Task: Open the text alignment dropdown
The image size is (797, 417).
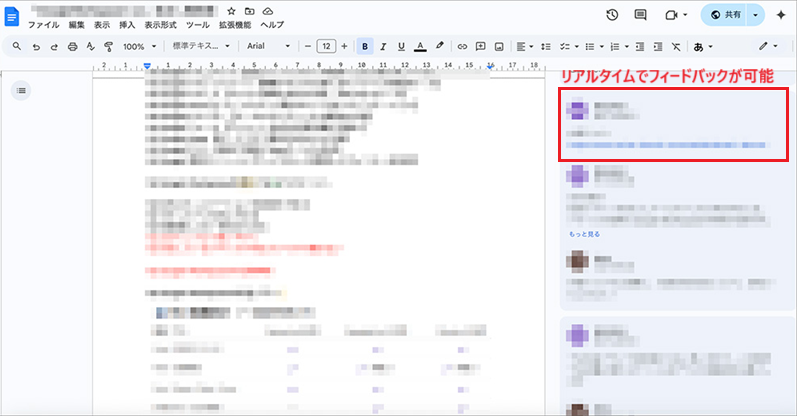Action: [524, 46]
